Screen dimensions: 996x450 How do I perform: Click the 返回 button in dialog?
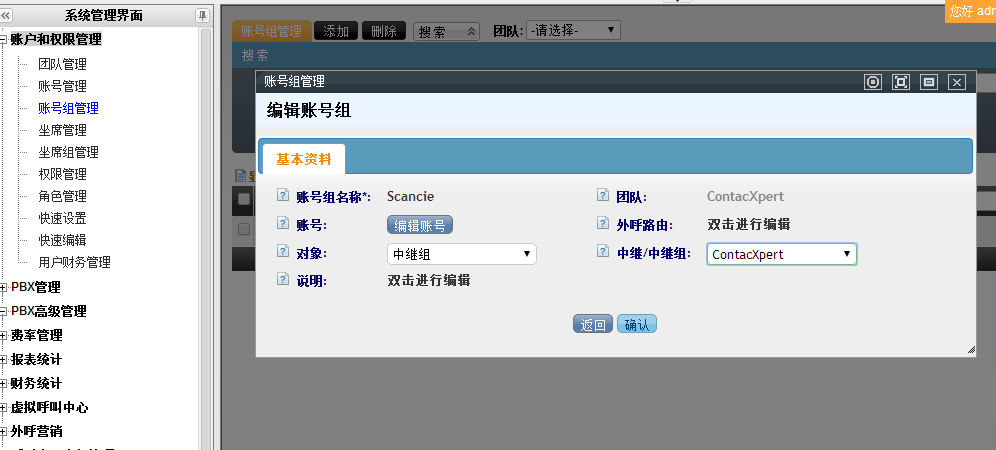tap(592, 324)
